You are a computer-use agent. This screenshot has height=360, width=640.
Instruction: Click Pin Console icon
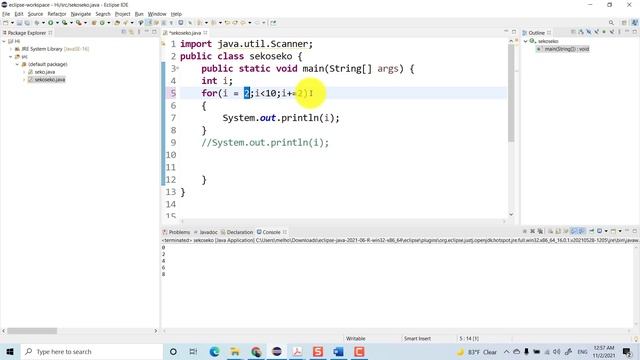coord(591,231)
